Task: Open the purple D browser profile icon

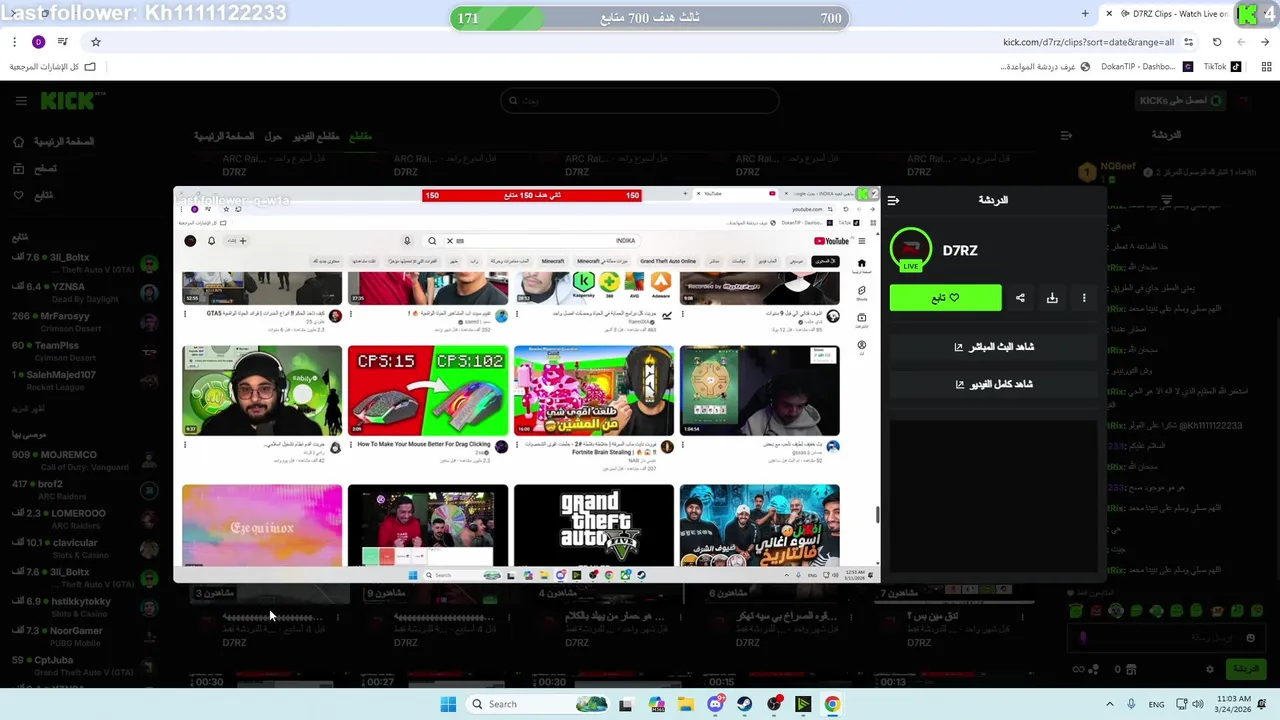Action: [x=38, y=42]
